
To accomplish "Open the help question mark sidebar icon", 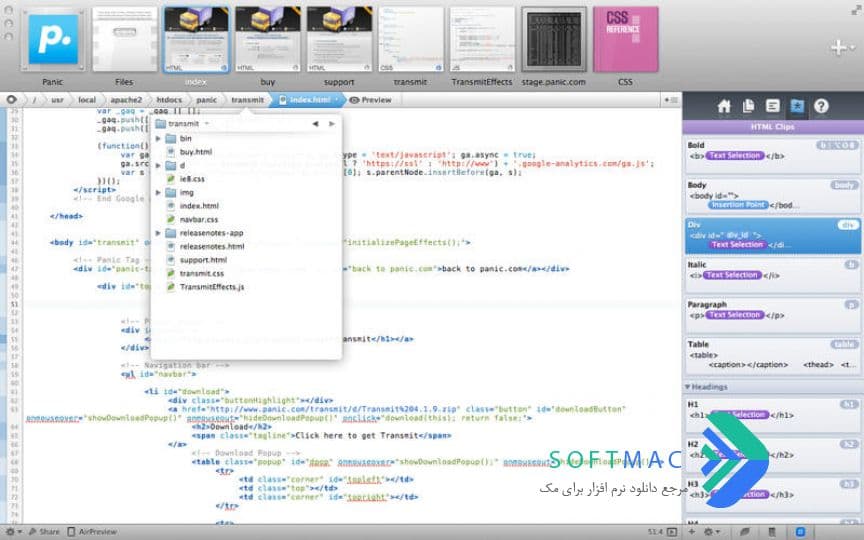I will pos(821,106).
